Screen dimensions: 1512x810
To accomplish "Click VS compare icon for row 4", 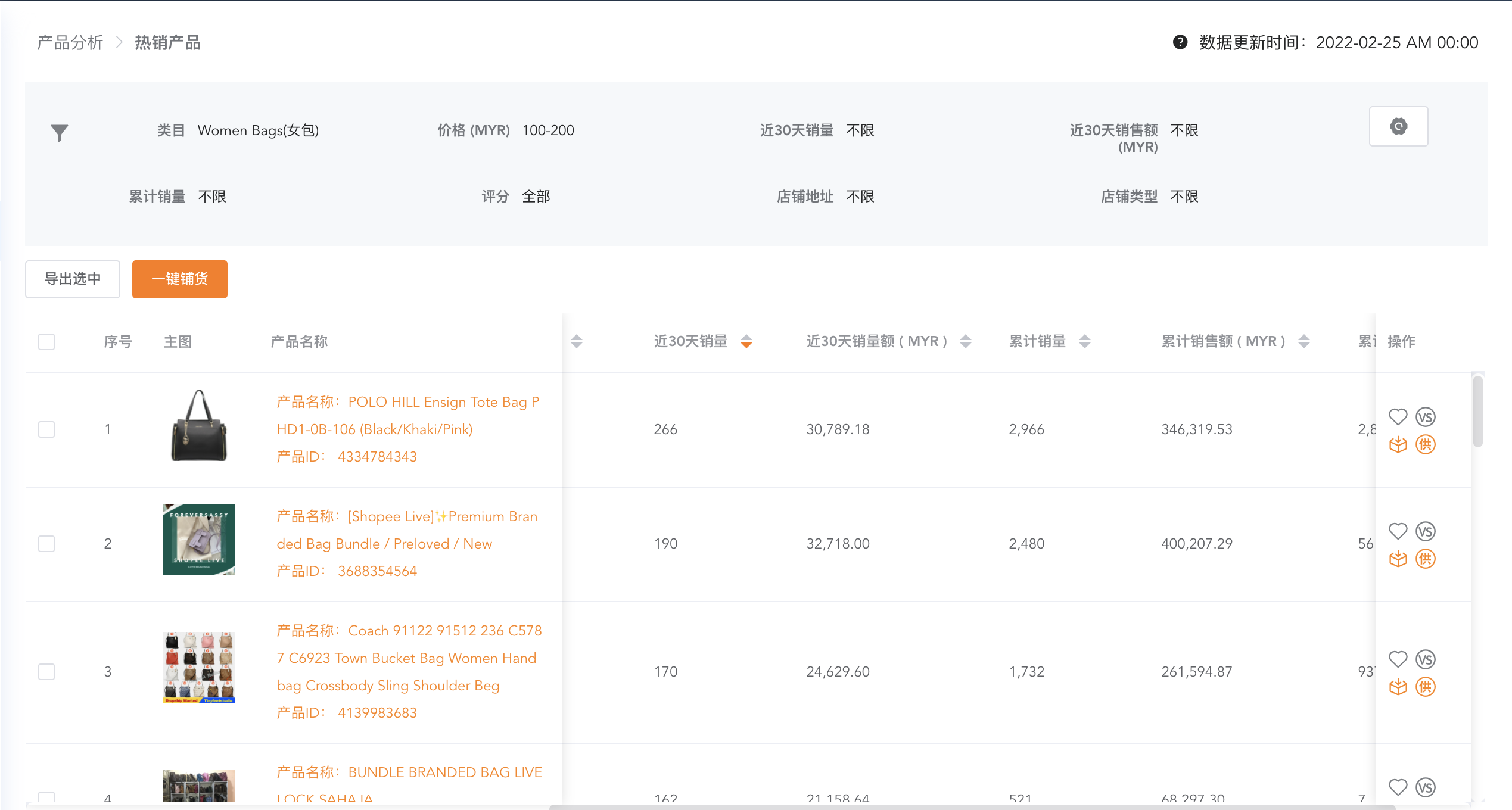I will click(x=1426, y=787).
